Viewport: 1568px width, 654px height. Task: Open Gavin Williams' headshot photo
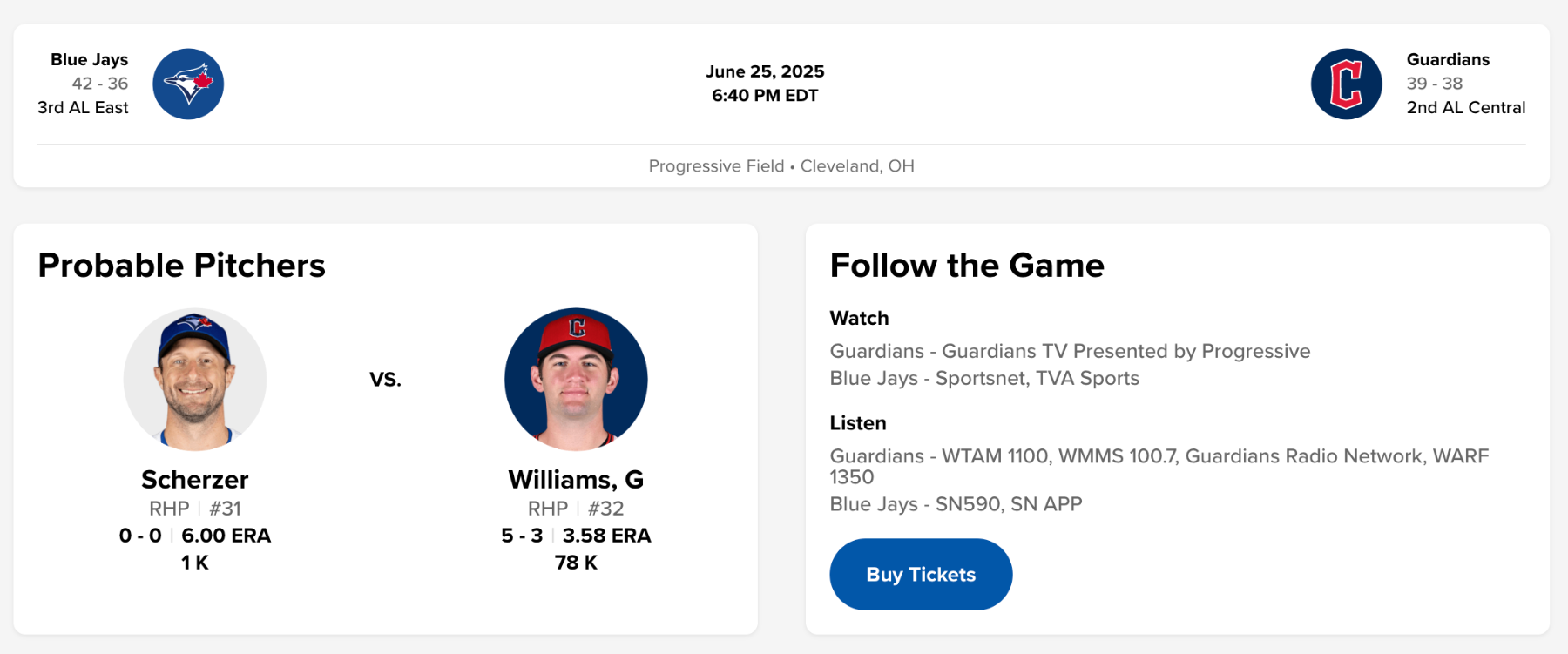coord(576,379)
